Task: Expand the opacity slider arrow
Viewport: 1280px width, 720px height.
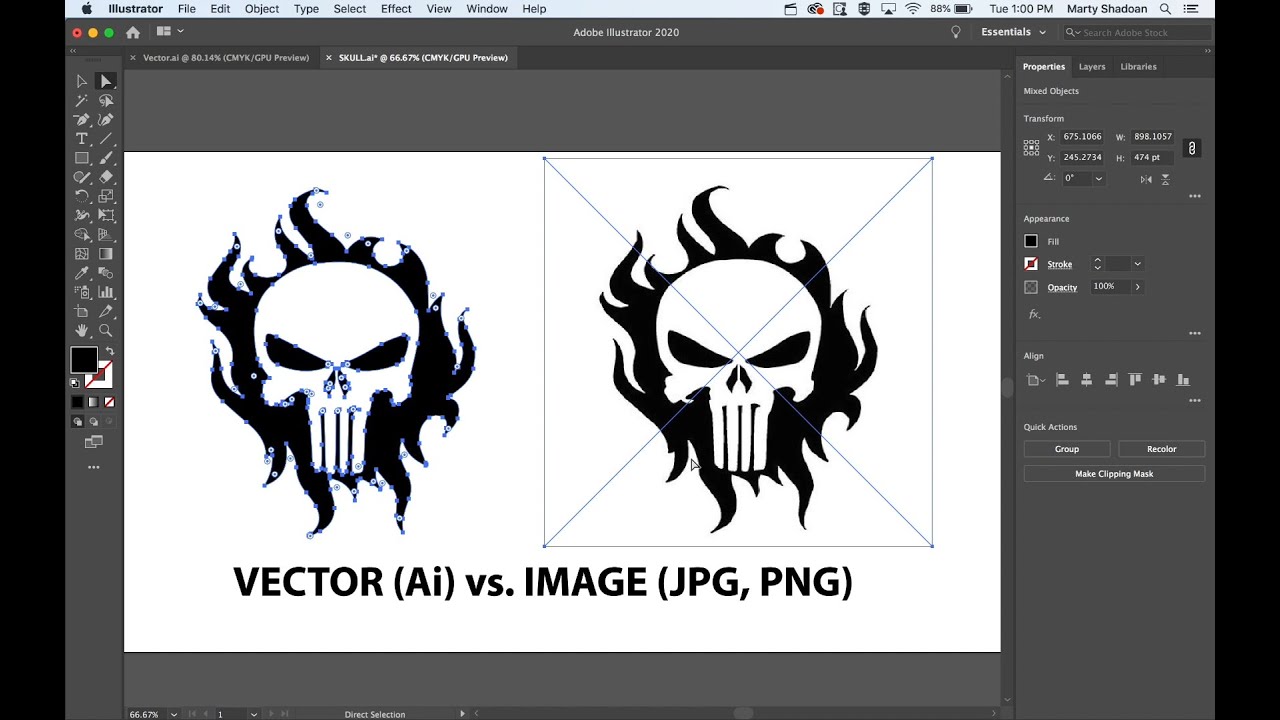Action: pyautogui.click(x=1137, y=287)
